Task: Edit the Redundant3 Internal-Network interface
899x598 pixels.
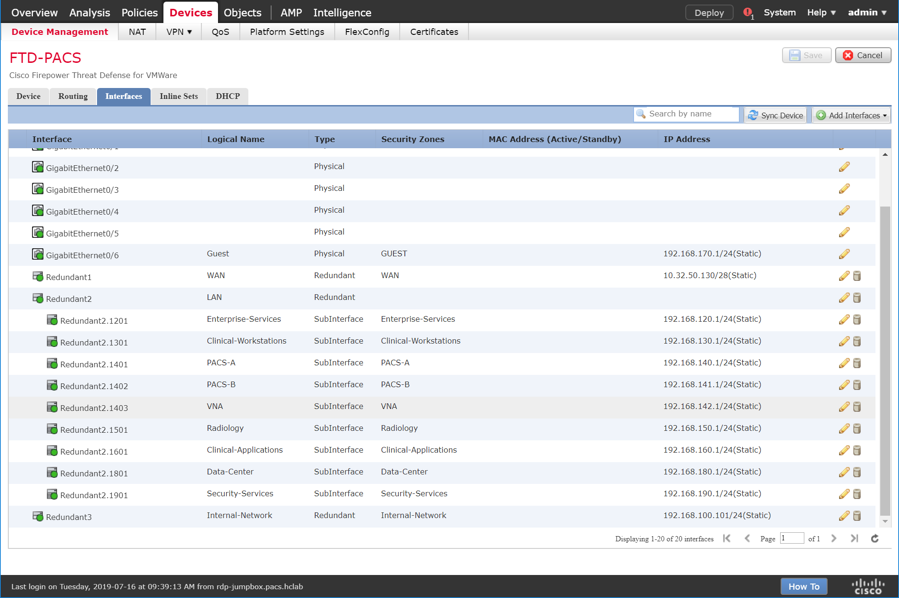Action: coord(844,516)
